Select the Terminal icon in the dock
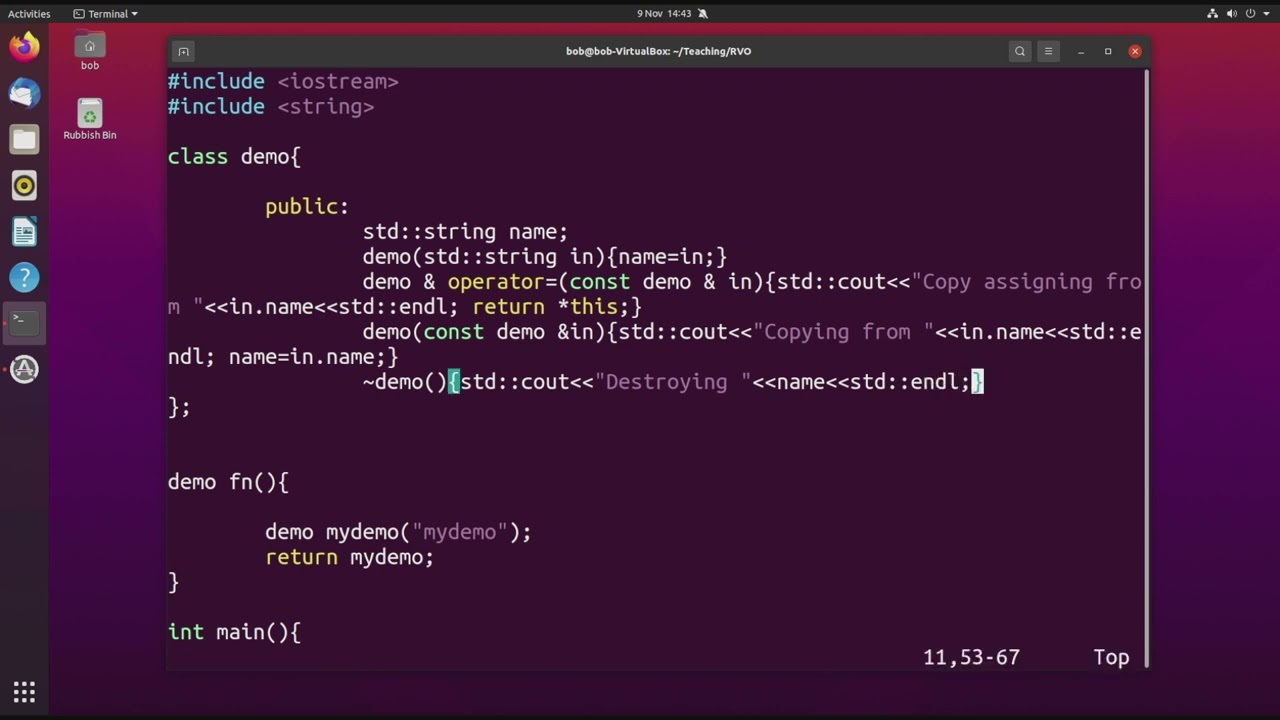Viewport: 1280px width, 720px height. point(24,323)
